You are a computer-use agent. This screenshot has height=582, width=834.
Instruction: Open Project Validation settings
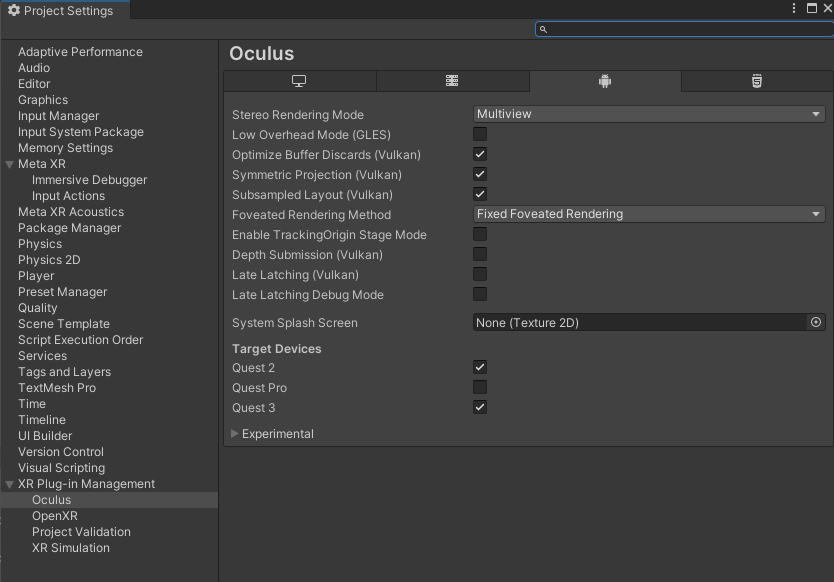pos(81,531)
